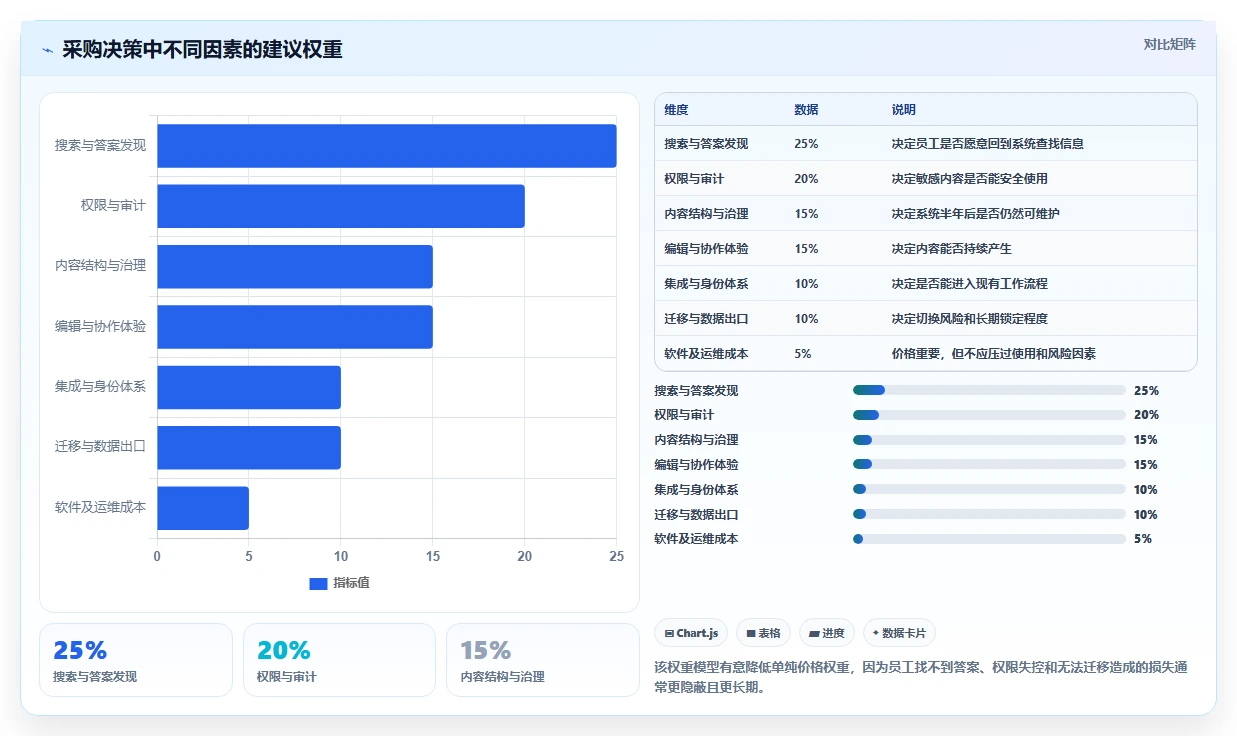The width and height of the screenshot is (1237, 736).
Task: Click the progress bar for 迁移与数据出口
Action: pos(989,514)
